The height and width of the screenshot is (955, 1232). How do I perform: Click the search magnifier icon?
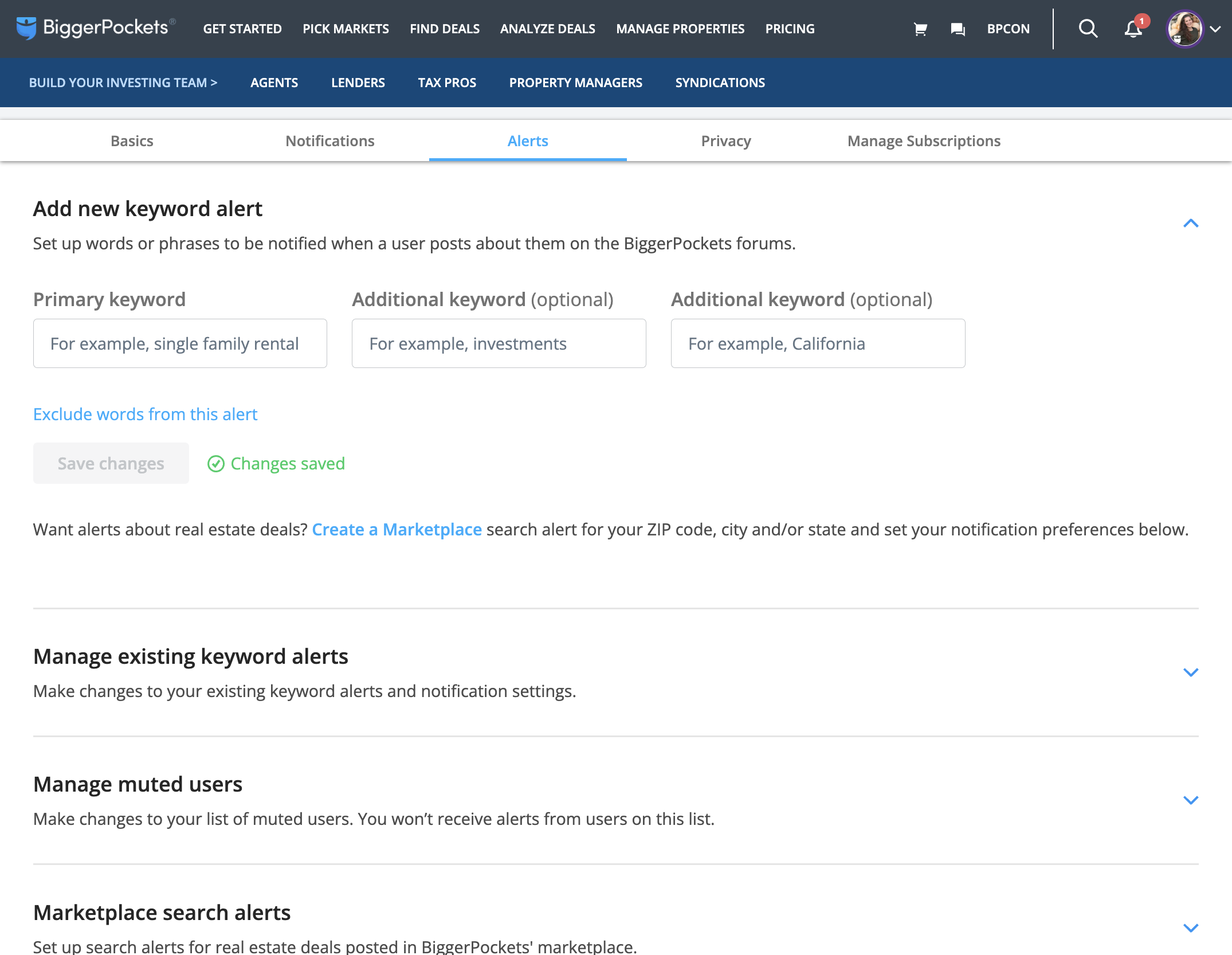click(1088, 29)
